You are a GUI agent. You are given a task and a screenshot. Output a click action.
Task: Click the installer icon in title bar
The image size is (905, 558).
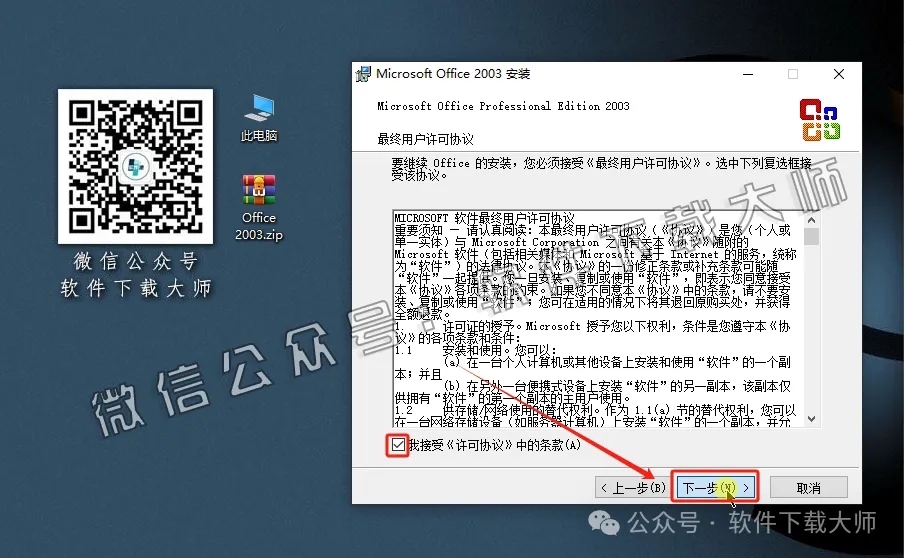pyautogui.click(x=363, y=74)
